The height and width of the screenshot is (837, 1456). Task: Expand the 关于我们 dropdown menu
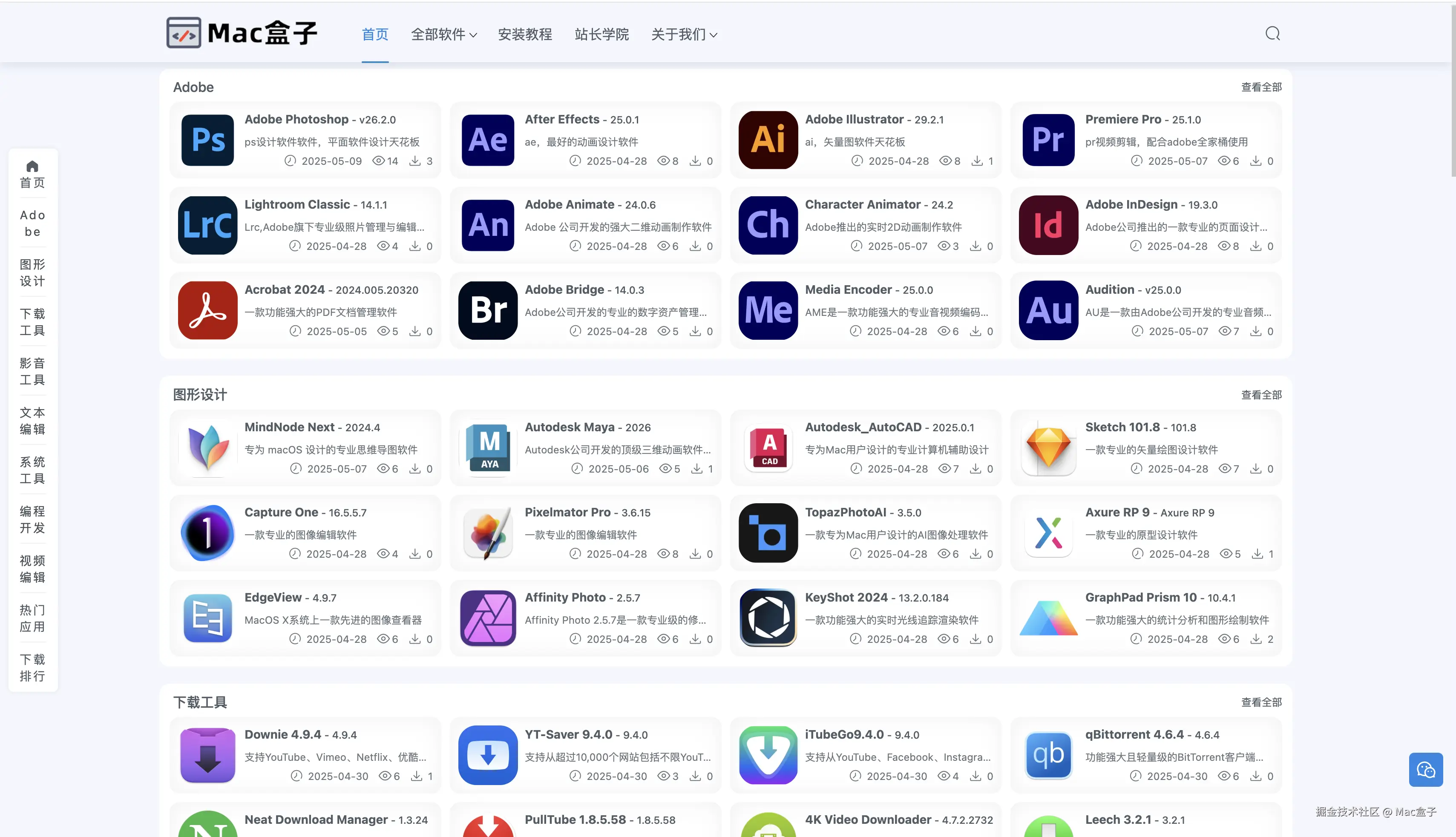coord(684,34)
